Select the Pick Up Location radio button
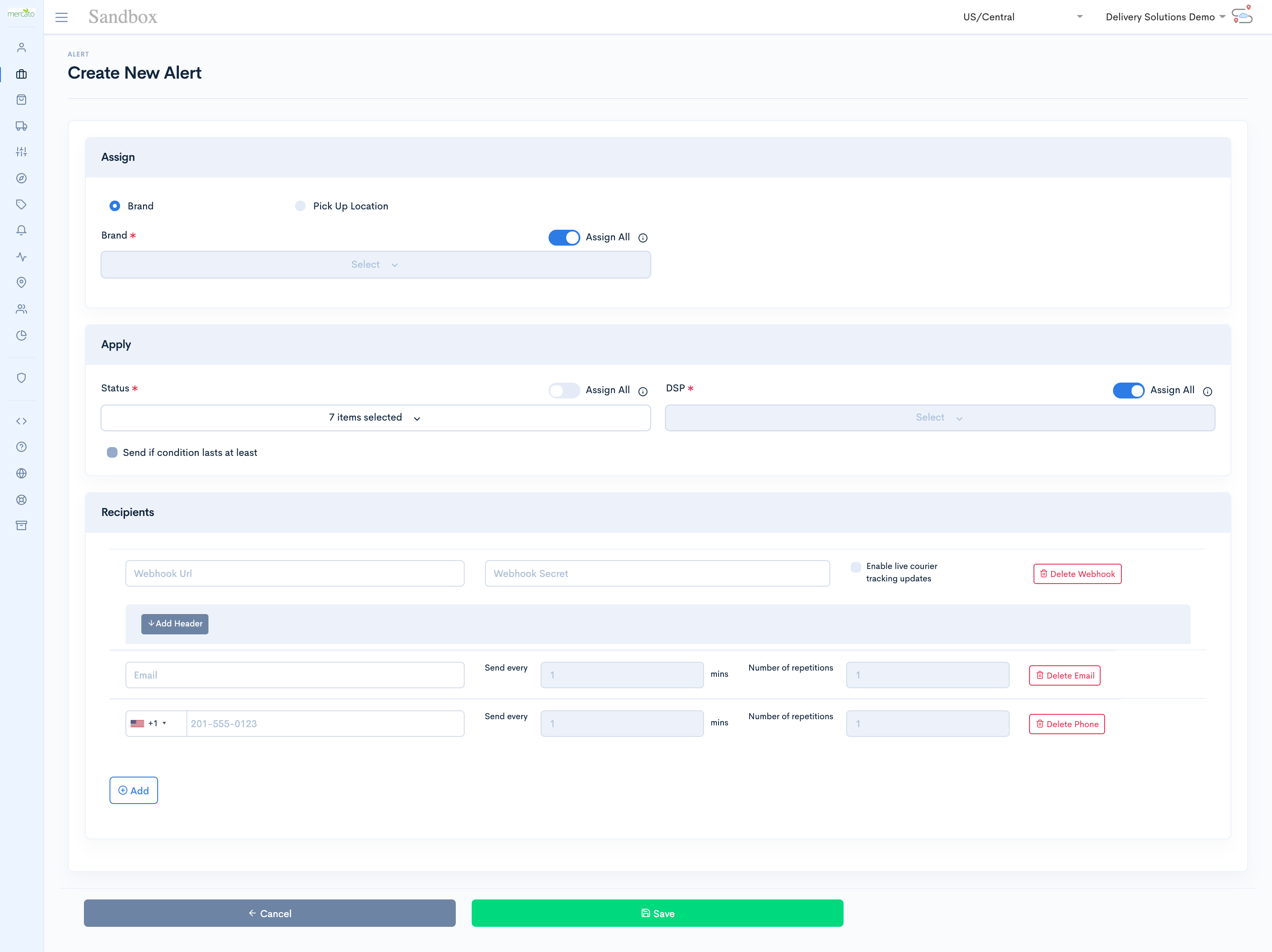Image resolution: width=1272 pixels, height=952 pixels. click(x=300, y=206)
